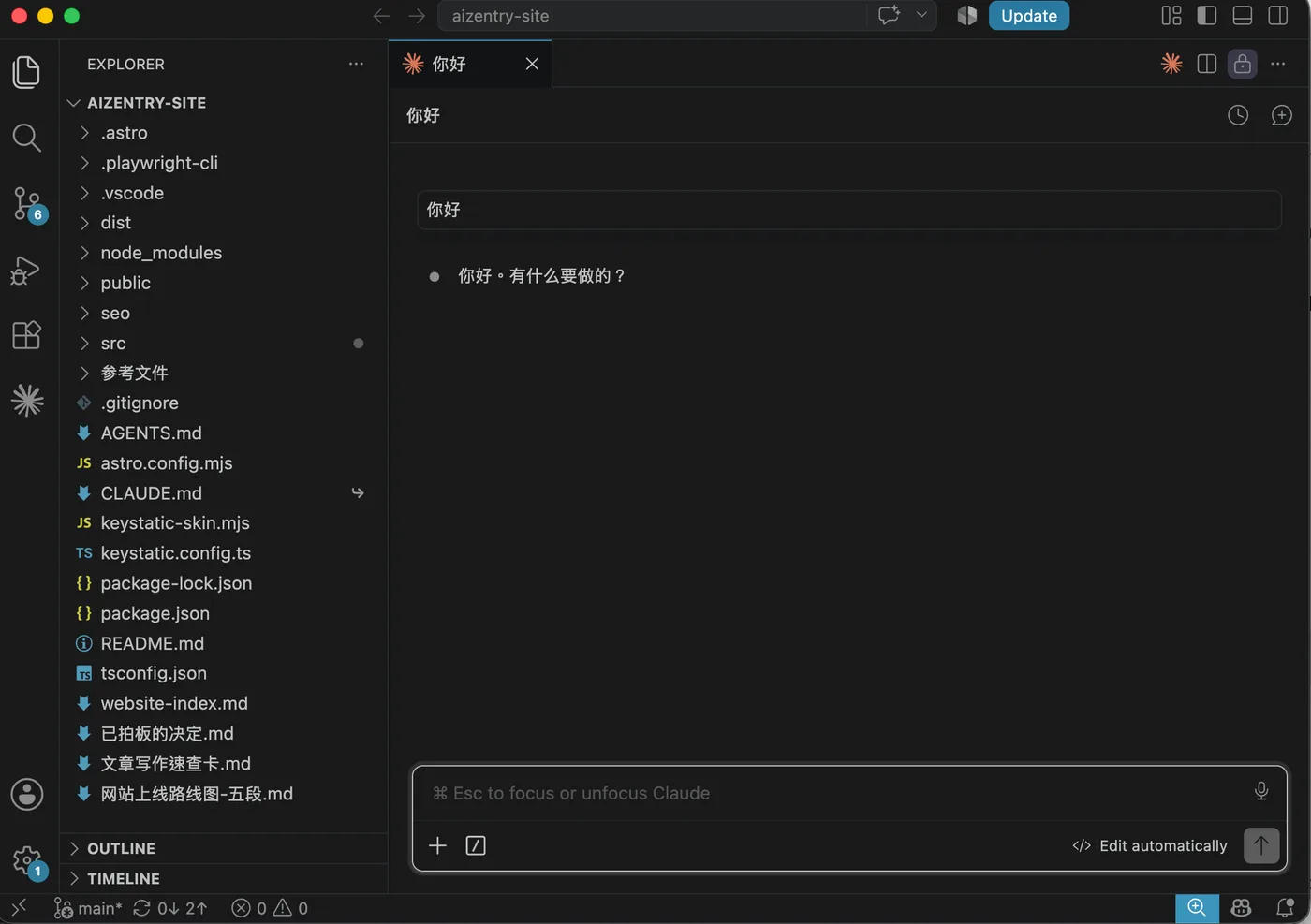
Task: Expand the .playwright-cli folder
Action: [225, 163]
